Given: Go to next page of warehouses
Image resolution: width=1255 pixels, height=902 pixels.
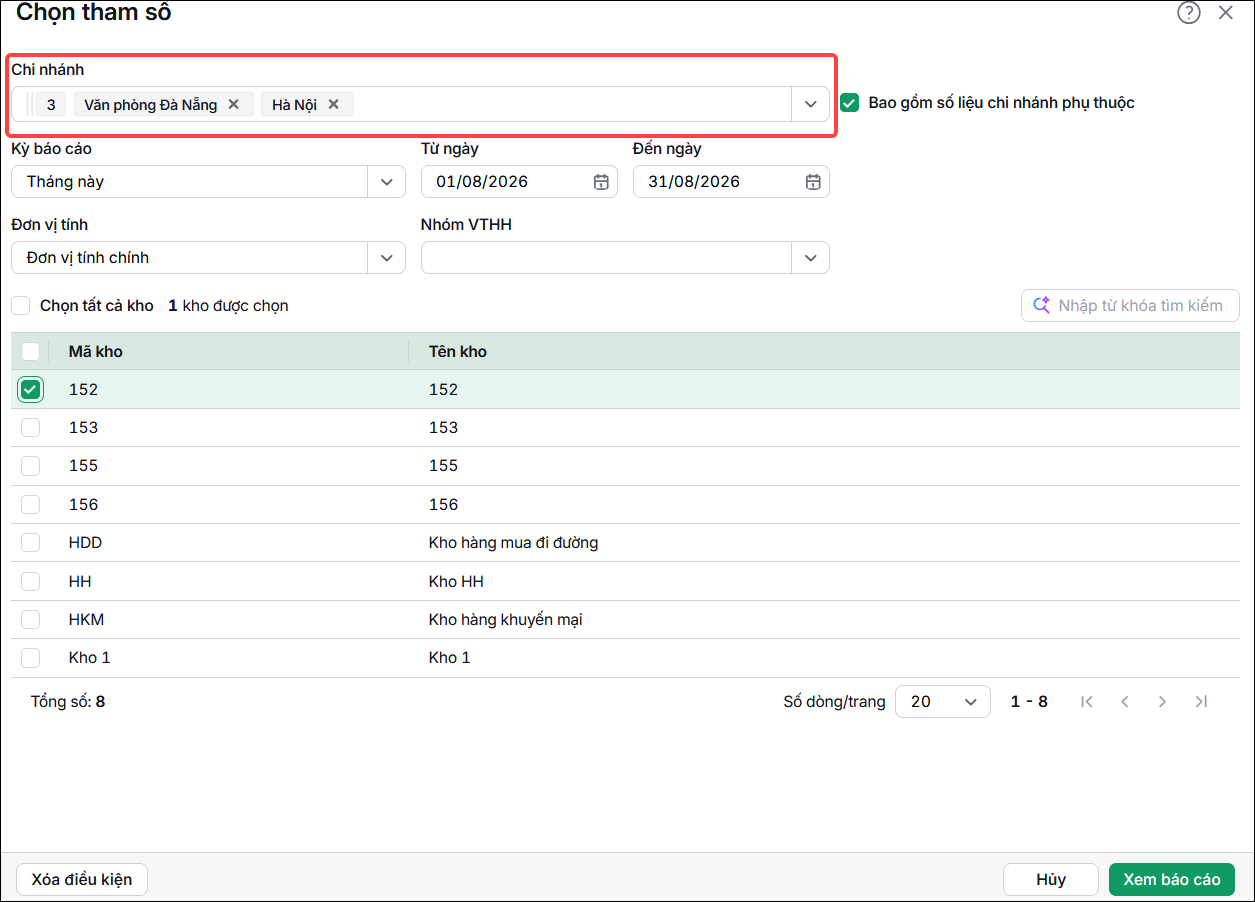Looking at the screenshot, I should pos(1162,702).
